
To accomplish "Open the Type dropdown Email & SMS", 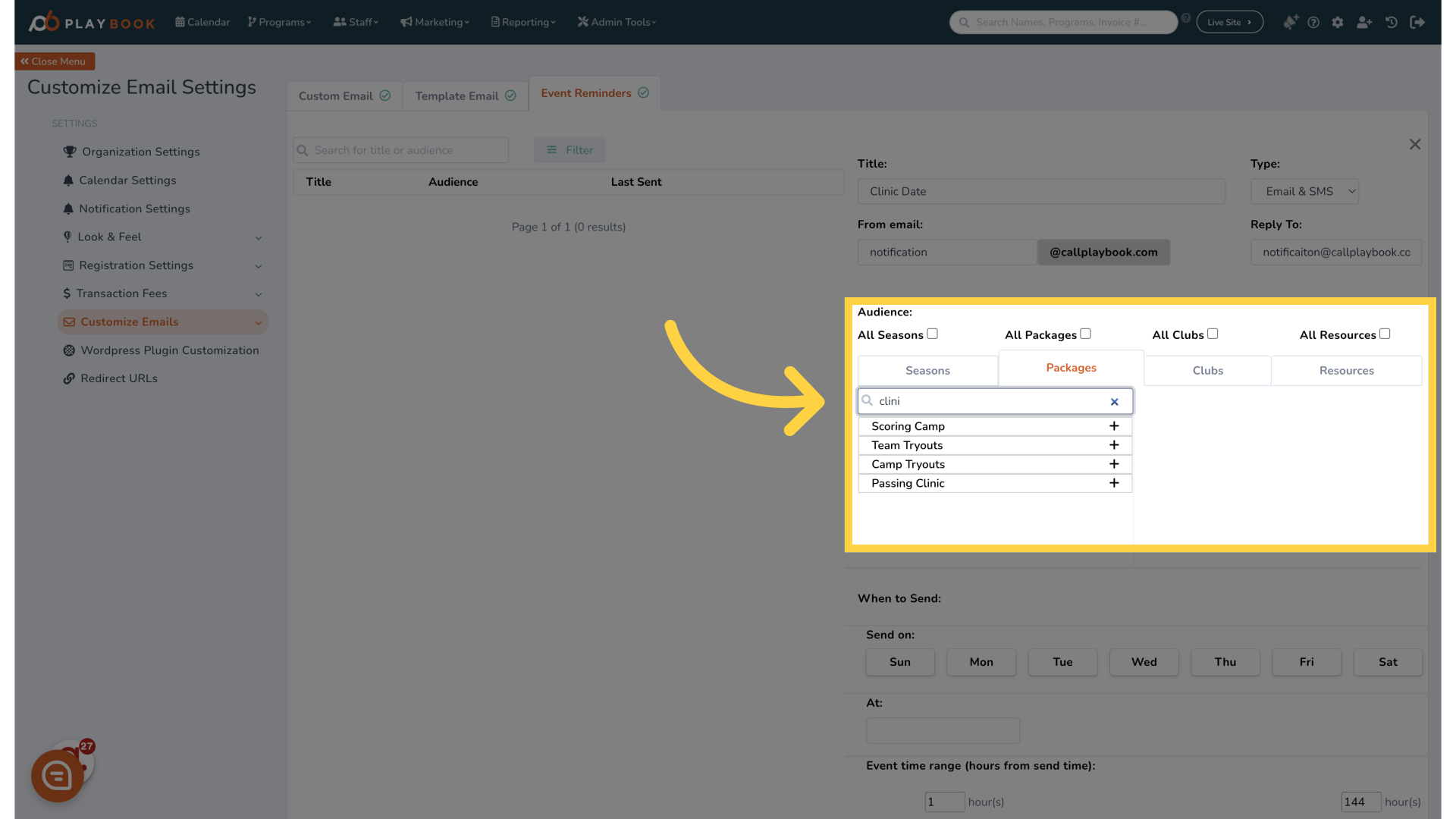I will pyautogui.click(x=1304, y=192).
